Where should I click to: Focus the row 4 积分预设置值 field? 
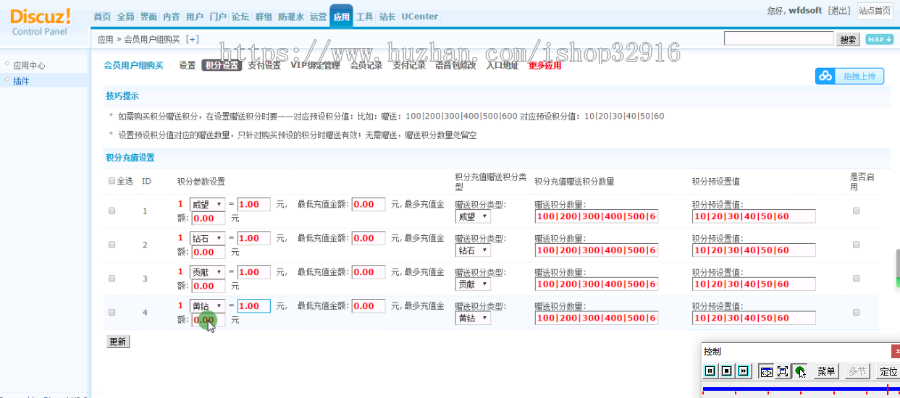coord(754,318)
